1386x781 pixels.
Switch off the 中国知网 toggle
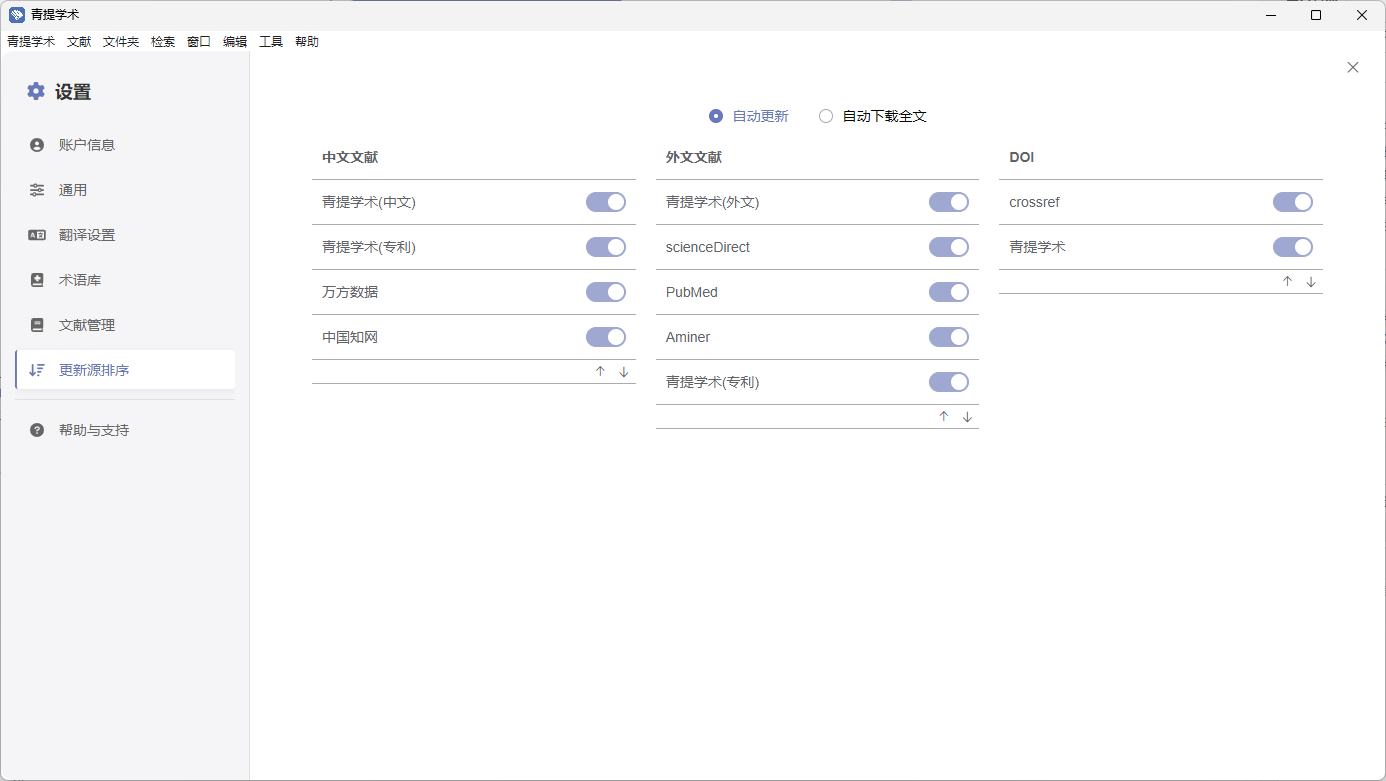606,337
